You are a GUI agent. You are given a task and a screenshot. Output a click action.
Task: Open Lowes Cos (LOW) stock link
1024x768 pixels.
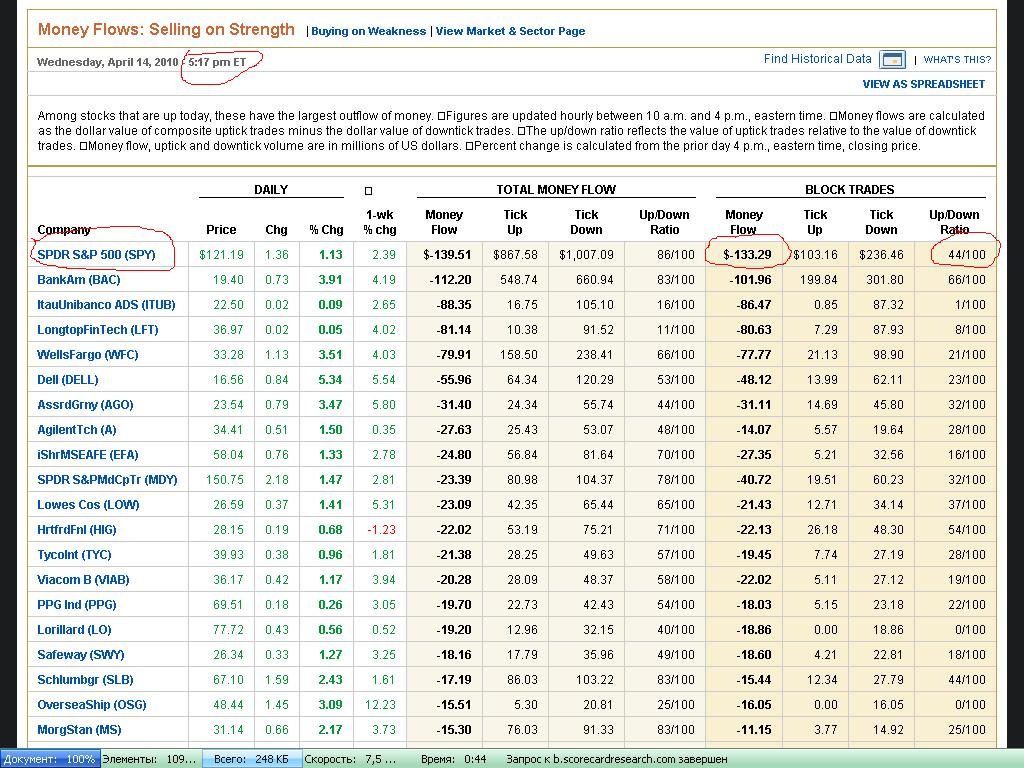[x=88, y=505]
